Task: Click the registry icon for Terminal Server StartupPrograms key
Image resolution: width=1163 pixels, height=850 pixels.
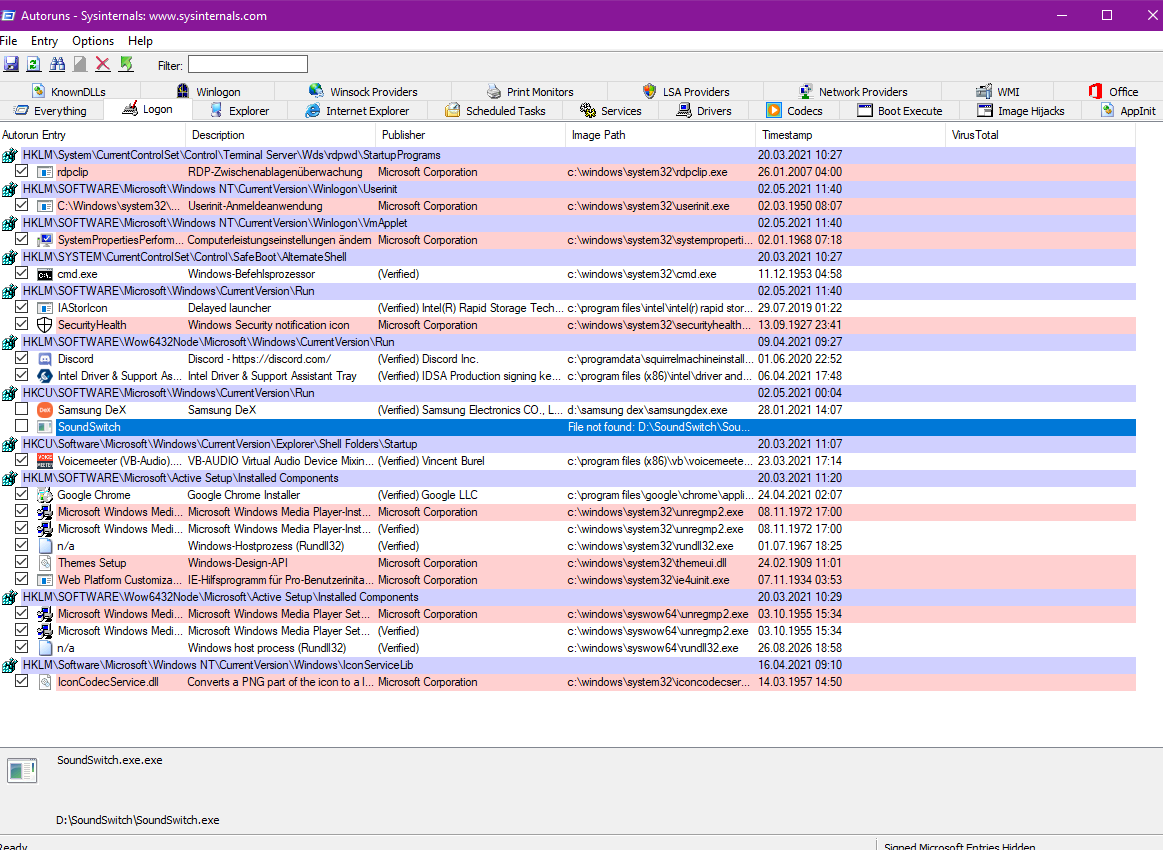Action: click(x=9, y=155)
